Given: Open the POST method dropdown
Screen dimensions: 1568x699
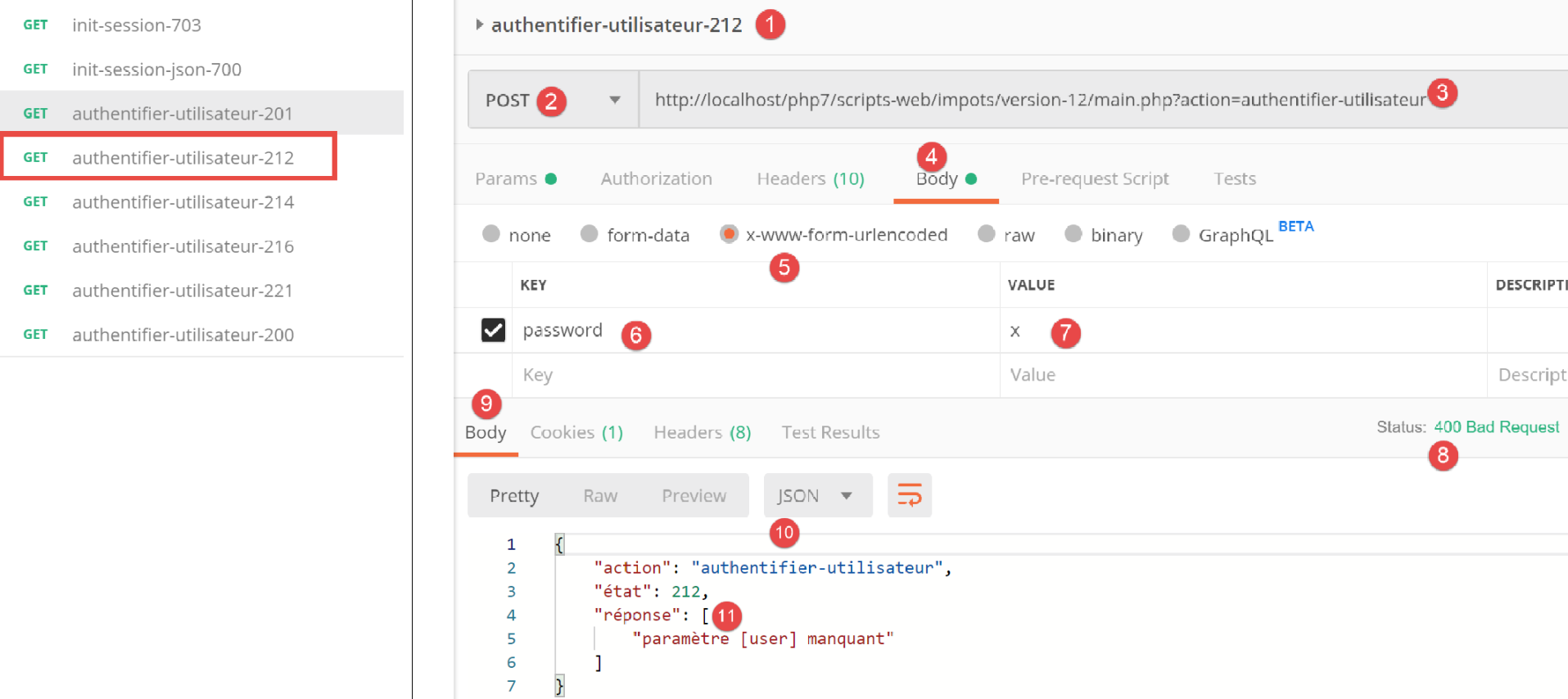Looking at the screenshot, I should [x=614, y=100].
